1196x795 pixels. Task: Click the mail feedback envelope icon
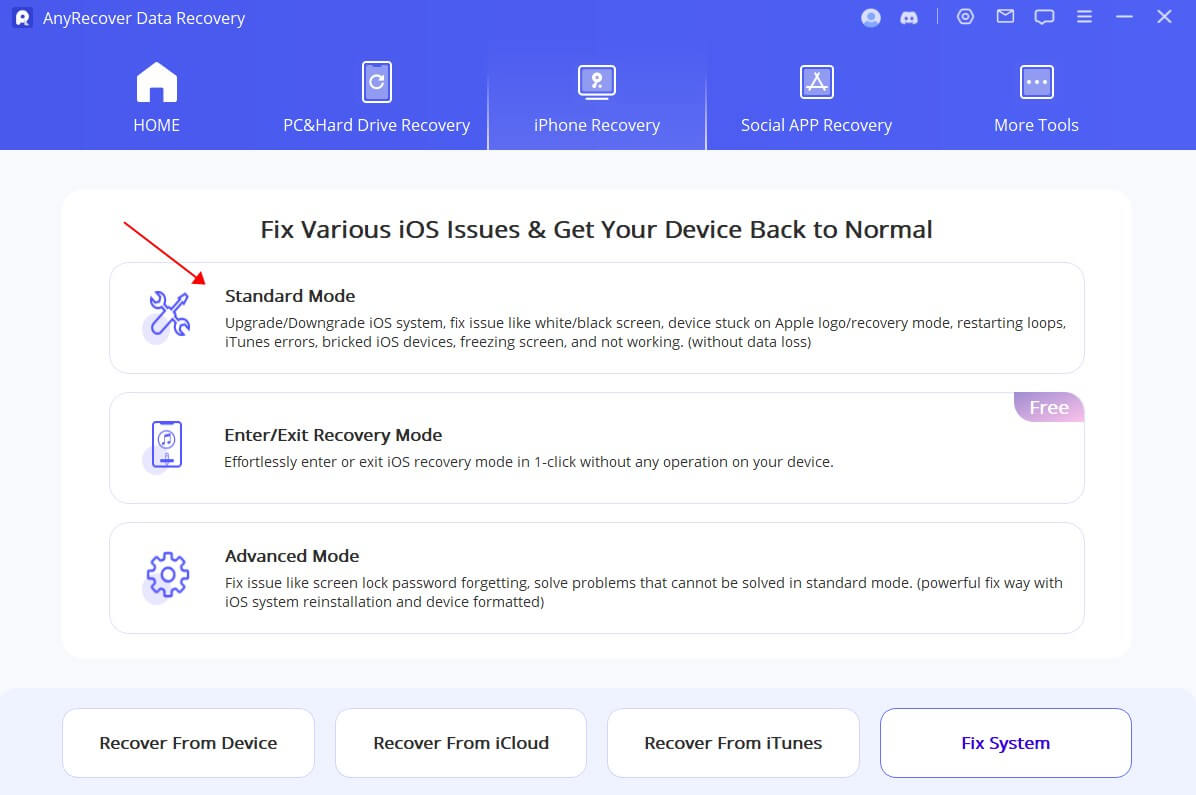(x=1005, y=16)
